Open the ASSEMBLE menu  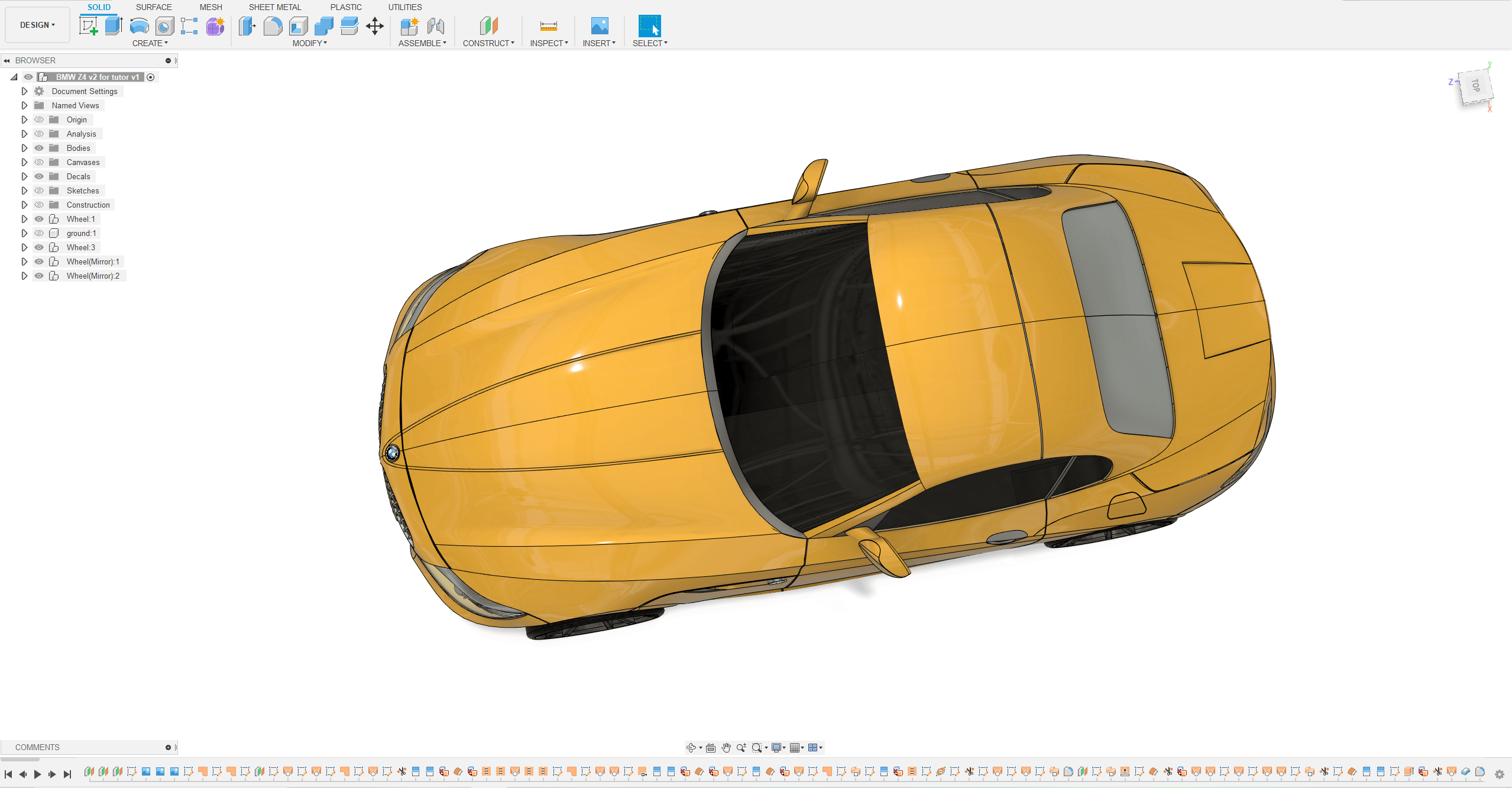pyautogui.click(x=422, y=43)
